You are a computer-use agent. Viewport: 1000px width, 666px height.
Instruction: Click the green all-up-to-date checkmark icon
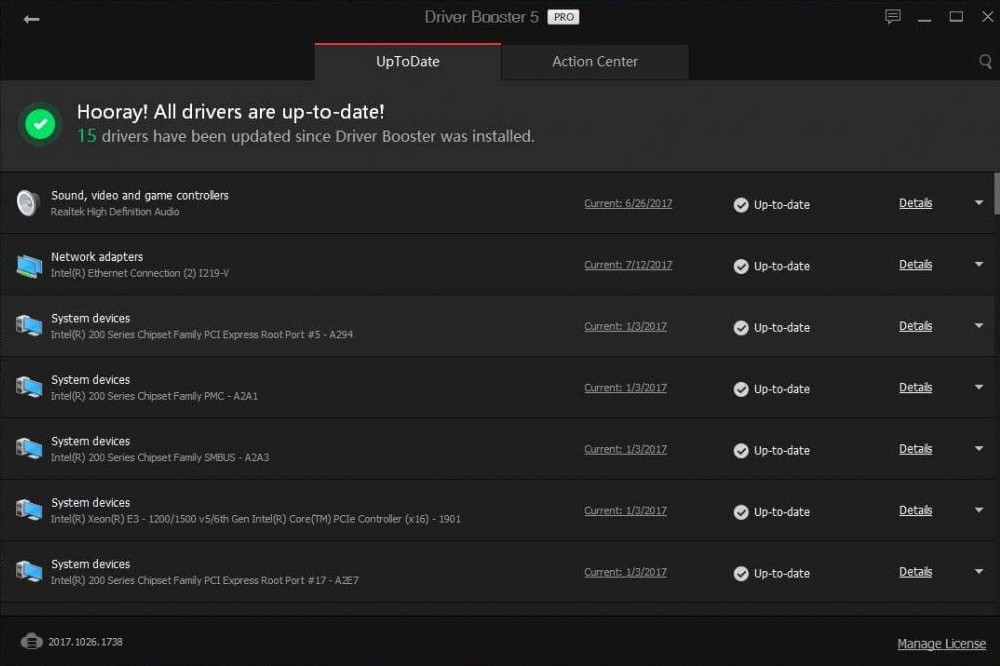click(x=40, y=124)
